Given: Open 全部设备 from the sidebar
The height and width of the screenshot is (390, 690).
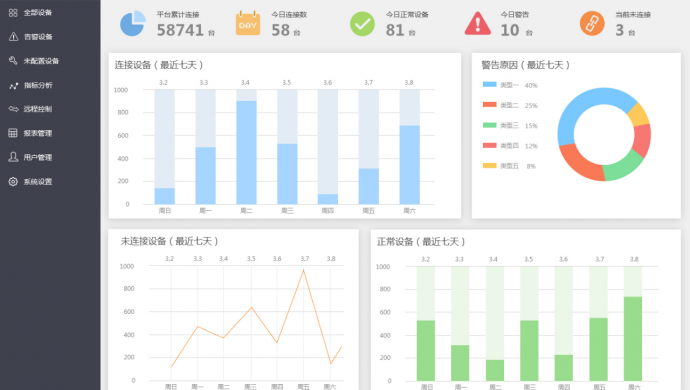Looking at the screenshot, I should point(30,13).
